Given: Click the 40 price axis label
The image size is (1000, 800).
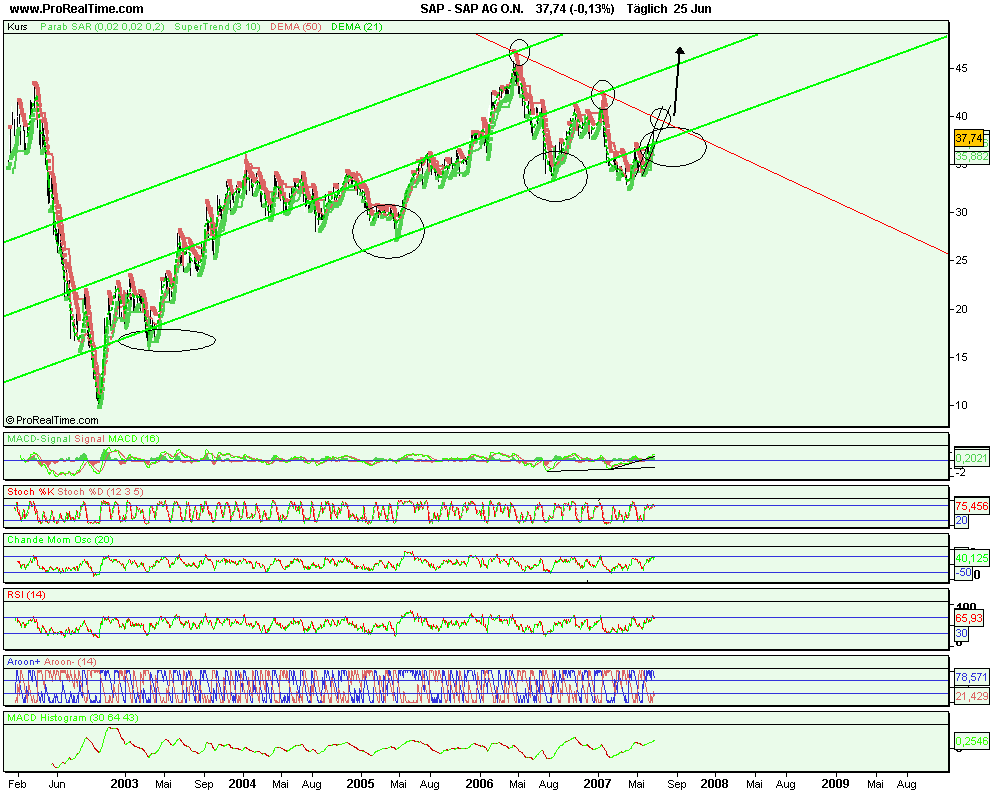Looking at the screenshot, I should (960, 116).
